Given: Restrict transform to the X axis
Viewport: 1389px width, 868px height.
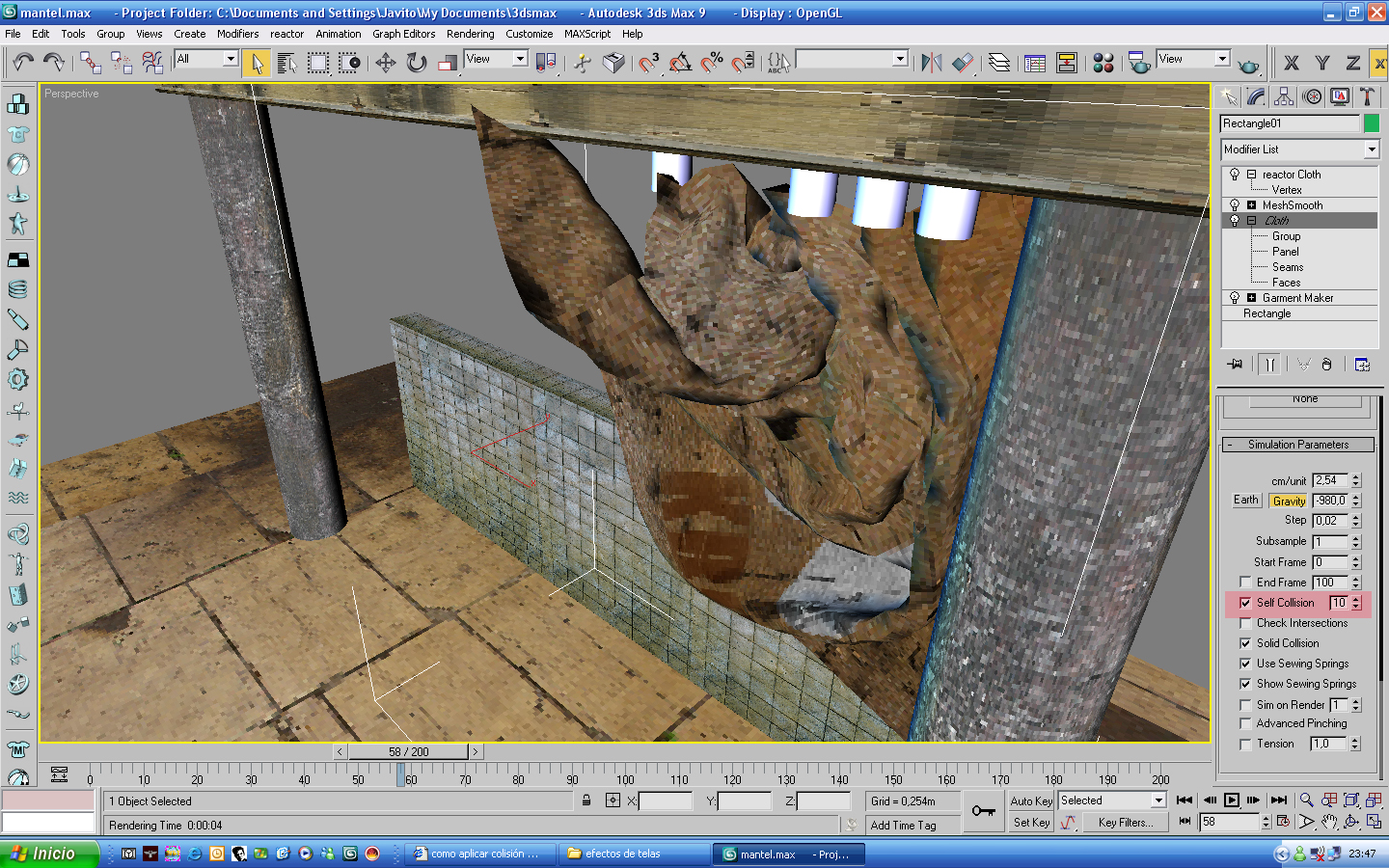Looking at the screenshot, I should click(x=1292, y=64).
